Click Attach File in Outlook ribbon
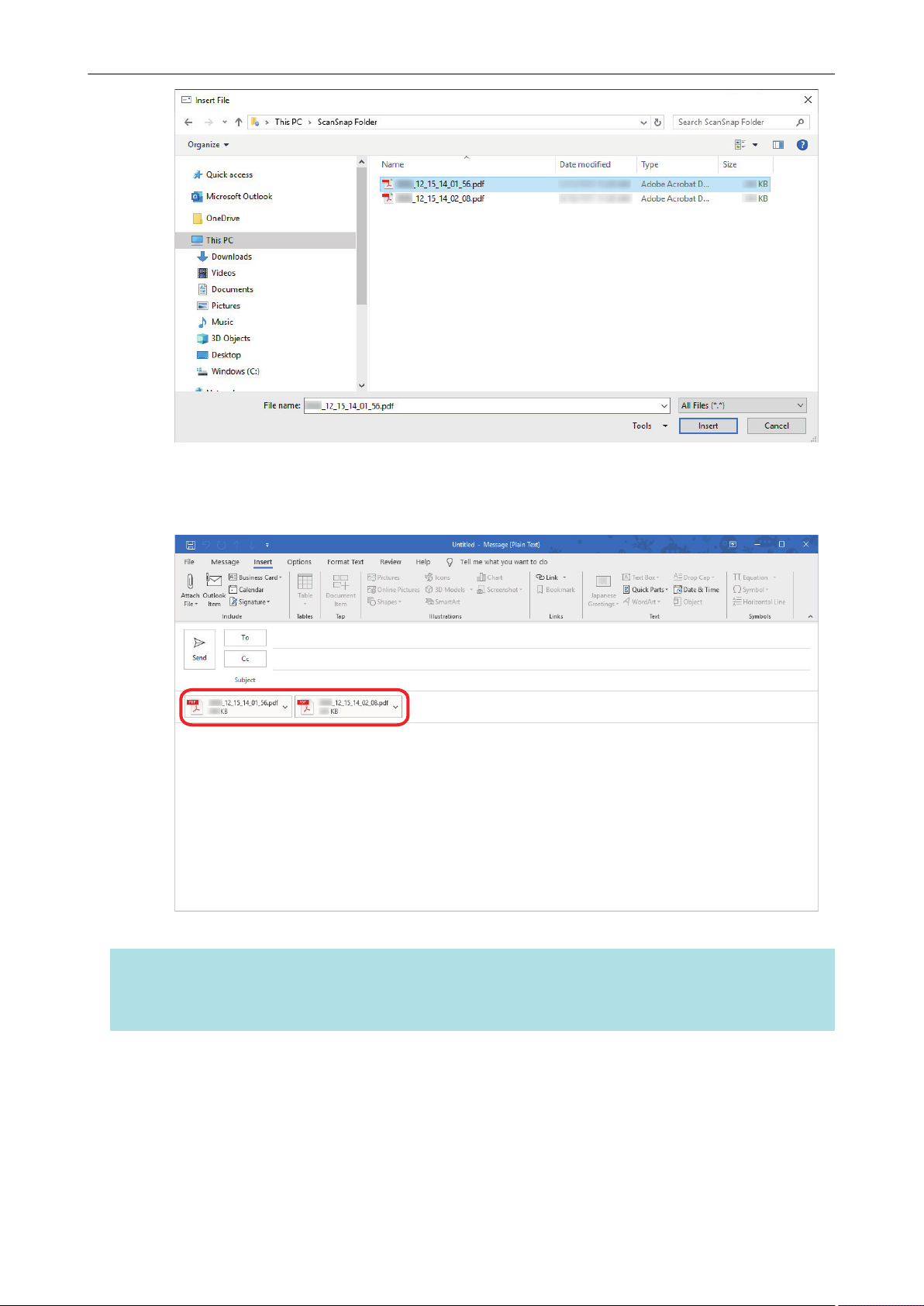This screenshot has width=924, height=1306. tap(190, 591)
